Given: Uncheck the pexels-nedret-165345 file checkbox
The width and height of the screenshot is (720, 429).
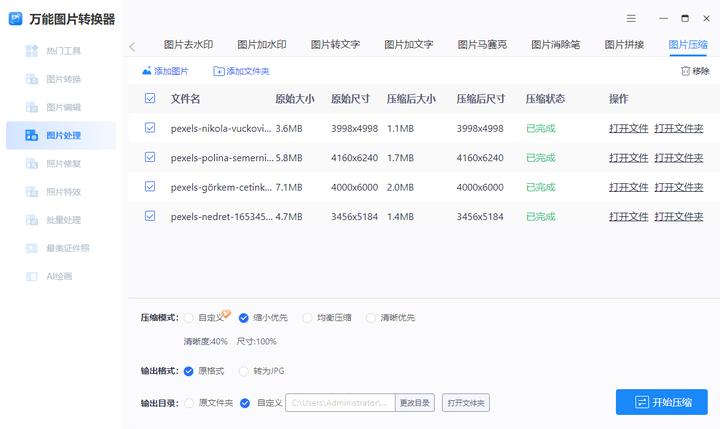Looking at the screenshot, I should tap(150, 216).
